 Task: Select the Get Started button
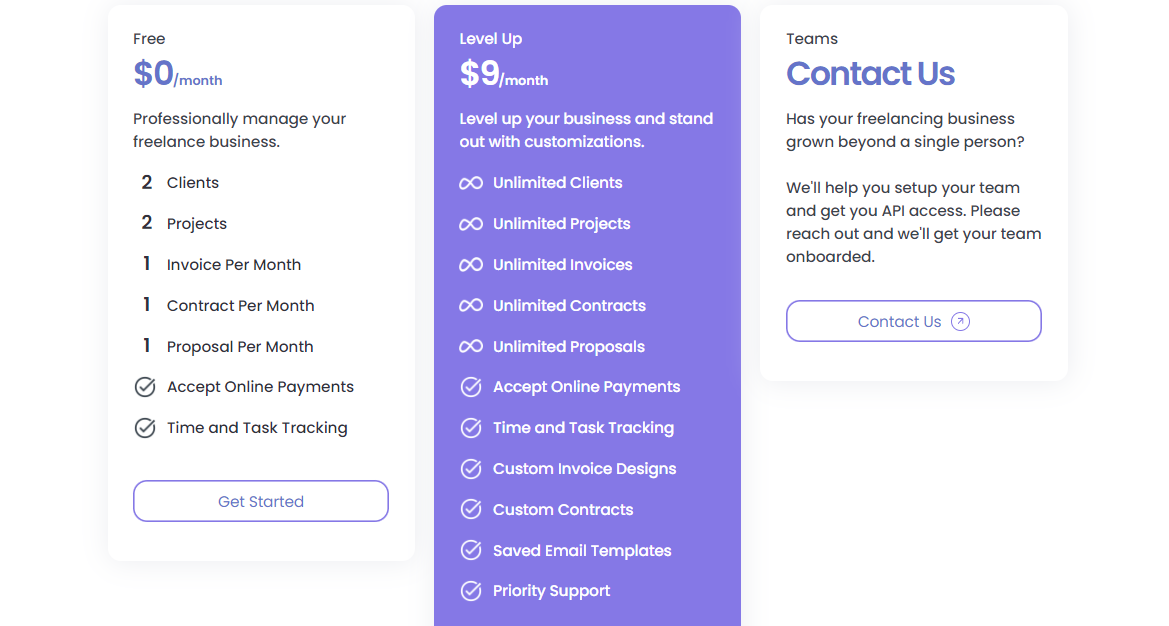pos(260,500)
